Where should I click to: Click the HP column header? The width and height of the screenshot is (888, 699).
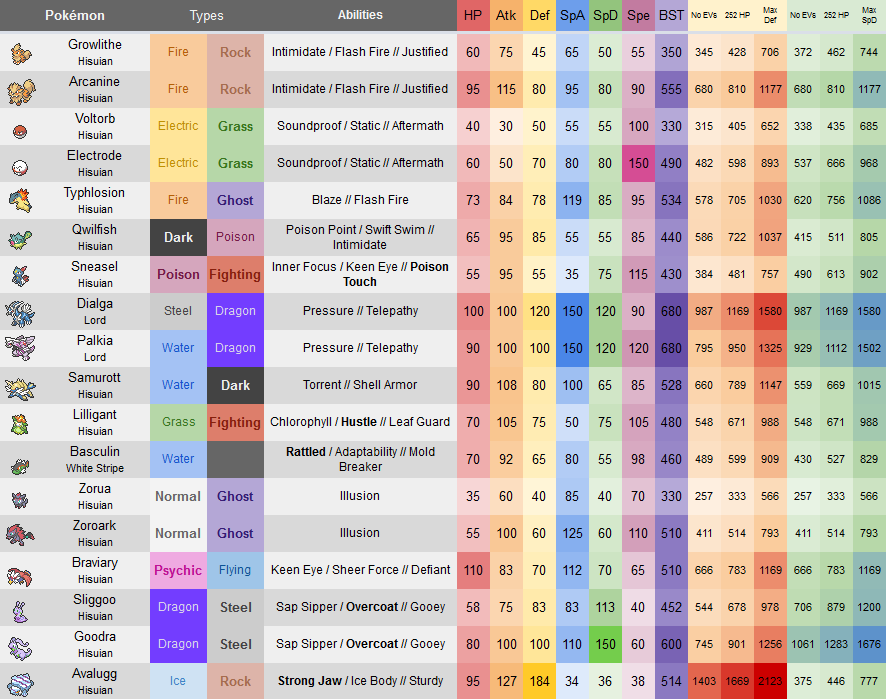click(x=473, y=16)
